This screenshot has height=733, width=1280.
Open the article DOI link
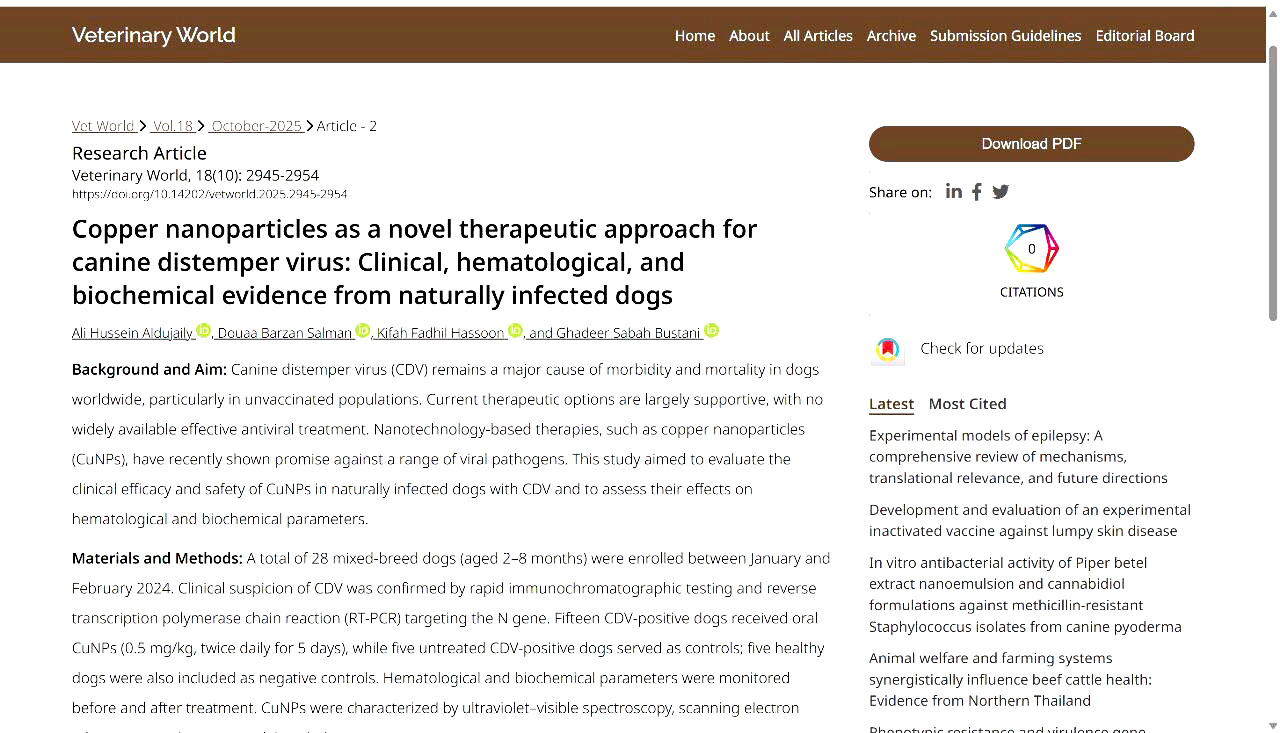click(x=209, y=194)
